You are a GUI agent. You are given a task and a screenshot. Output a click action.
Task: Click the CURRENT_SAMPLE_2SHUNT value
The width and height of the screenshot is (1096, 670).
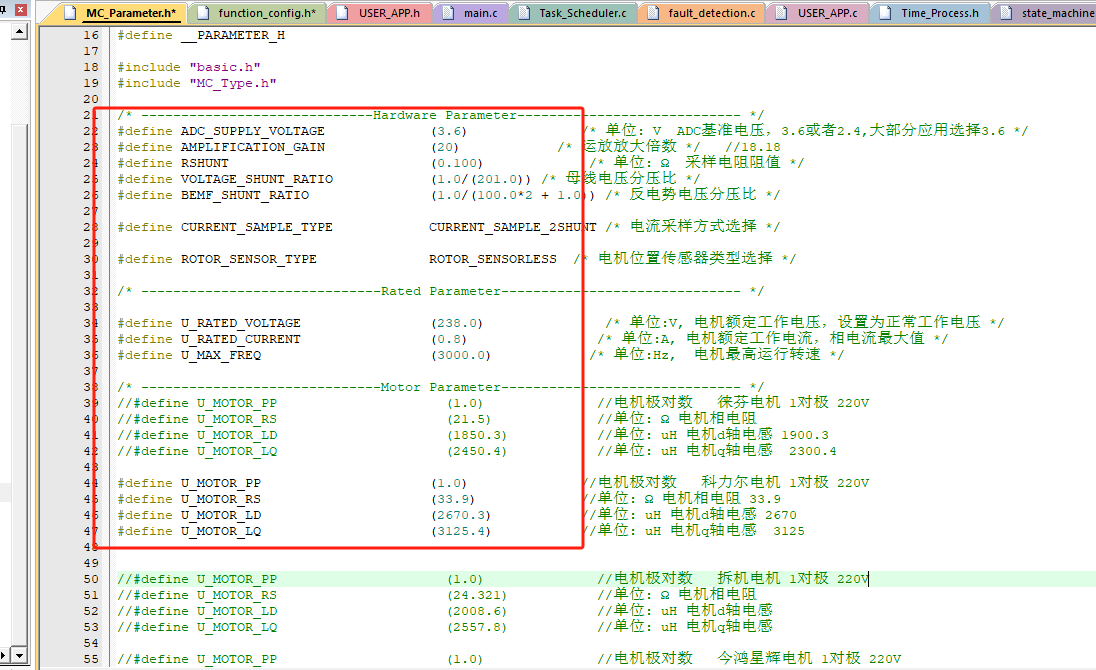[x=512, y=227]
